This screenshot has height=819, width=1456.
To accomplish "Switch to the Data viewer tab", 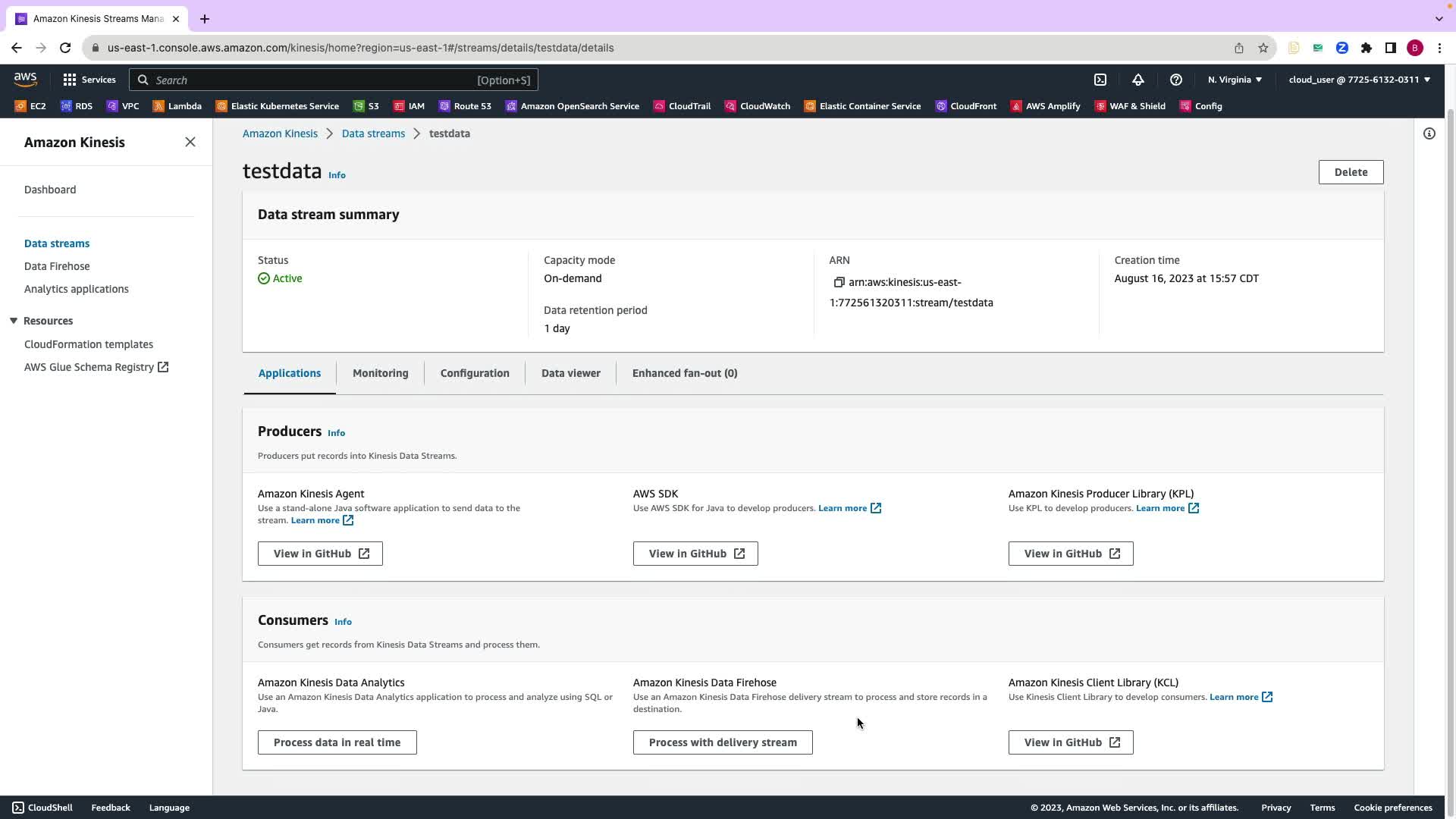I will 570,373.
